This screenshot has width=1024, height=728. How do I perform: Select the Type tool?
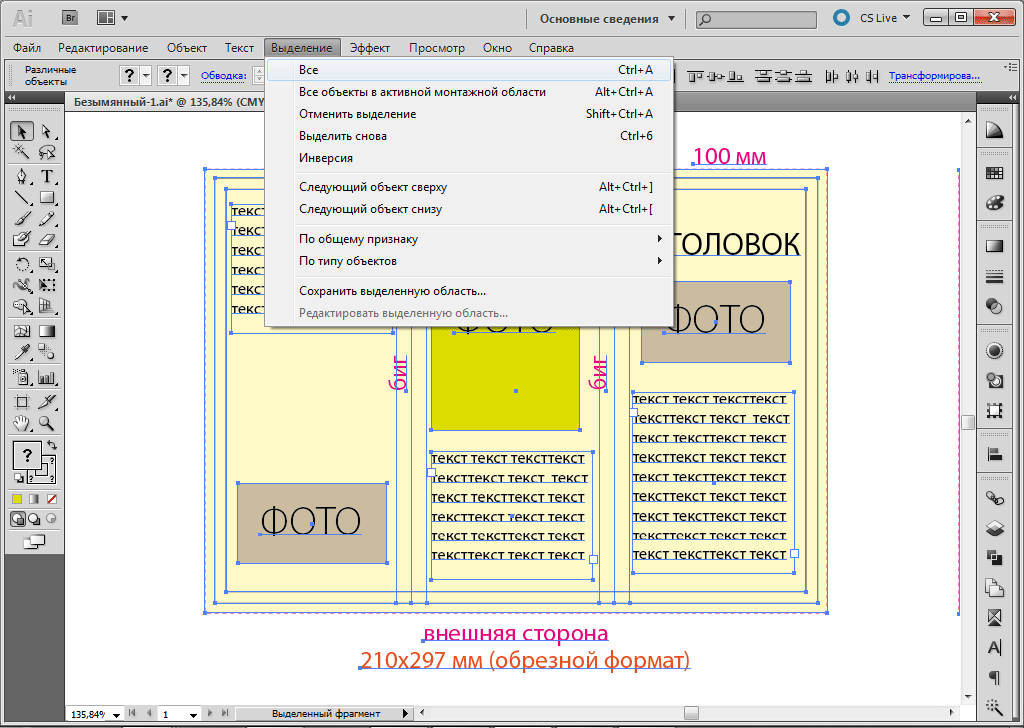pyautogui.click(x=47, y=176)
